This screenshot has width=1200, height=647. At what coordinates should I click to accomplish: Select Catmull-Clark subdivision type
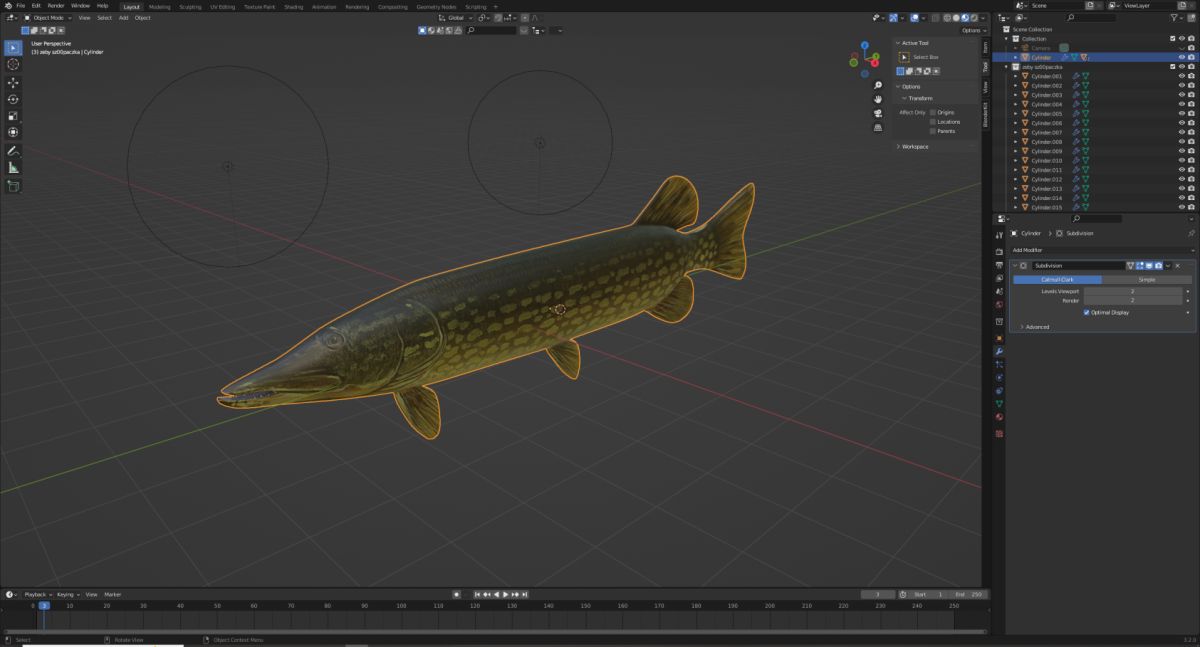(1057, 279)
